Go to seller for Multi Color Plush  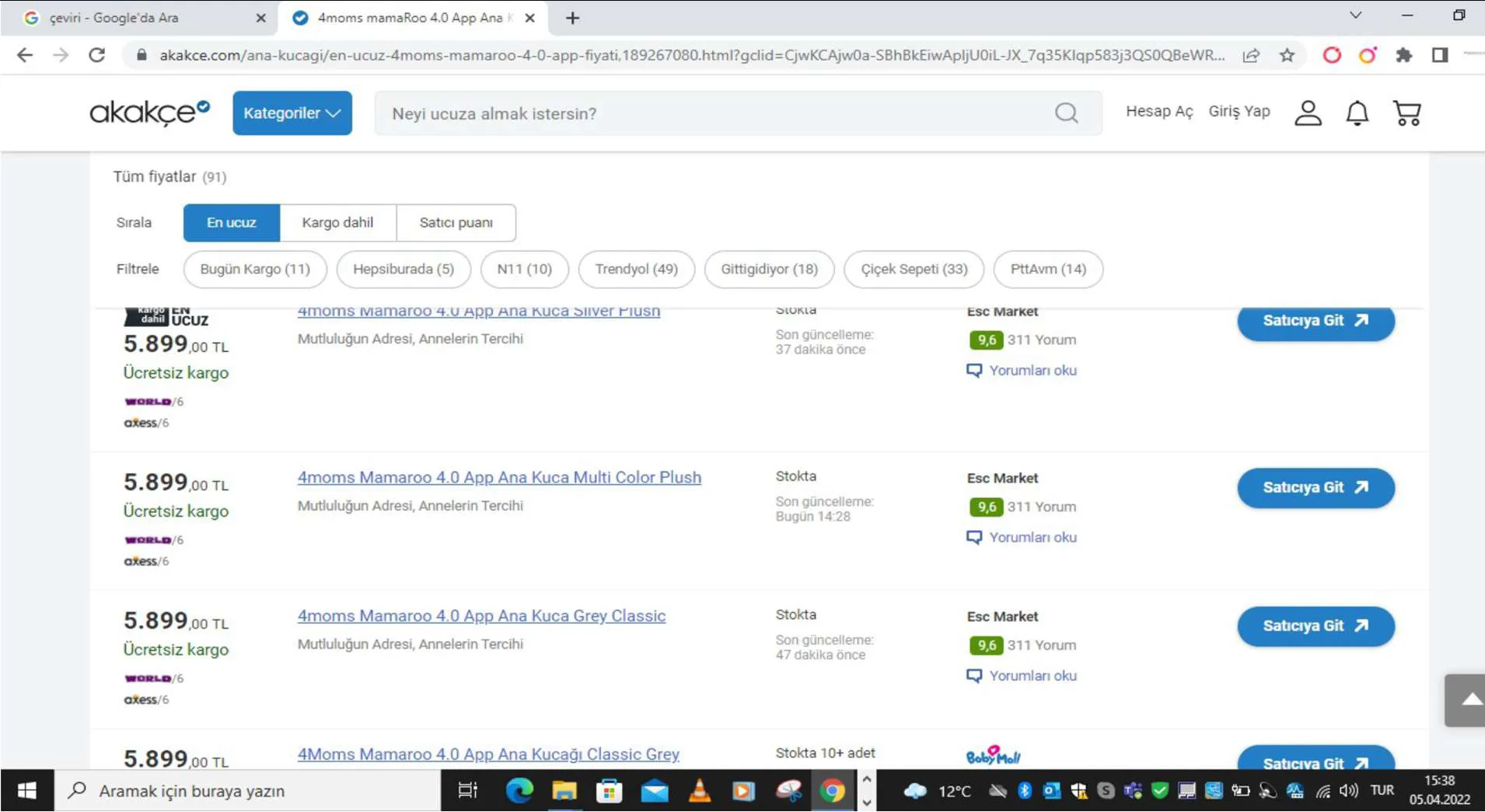pos(1316,488)
